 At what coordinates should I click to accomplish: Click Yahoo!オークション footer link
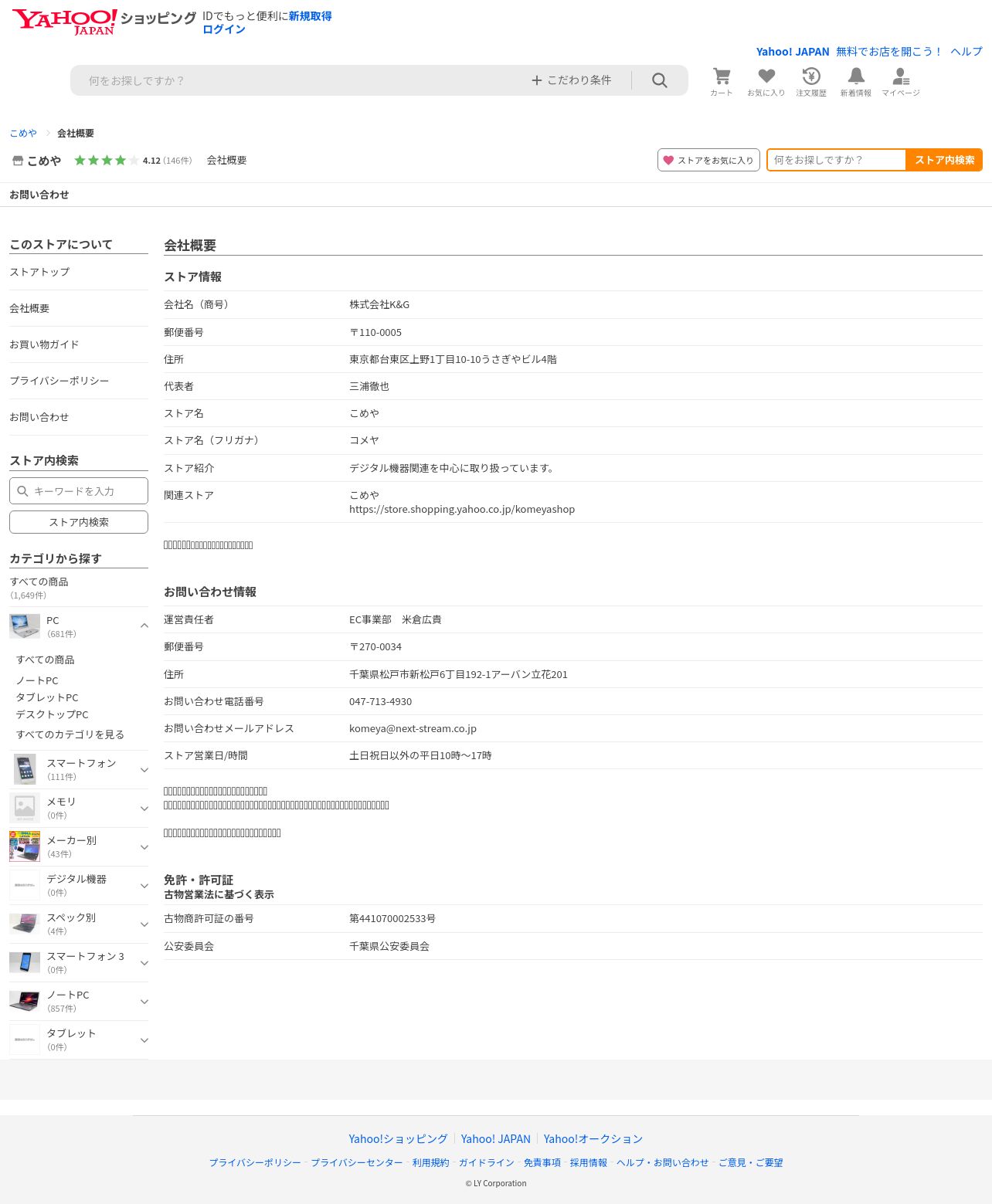(x=593, y=1139)
